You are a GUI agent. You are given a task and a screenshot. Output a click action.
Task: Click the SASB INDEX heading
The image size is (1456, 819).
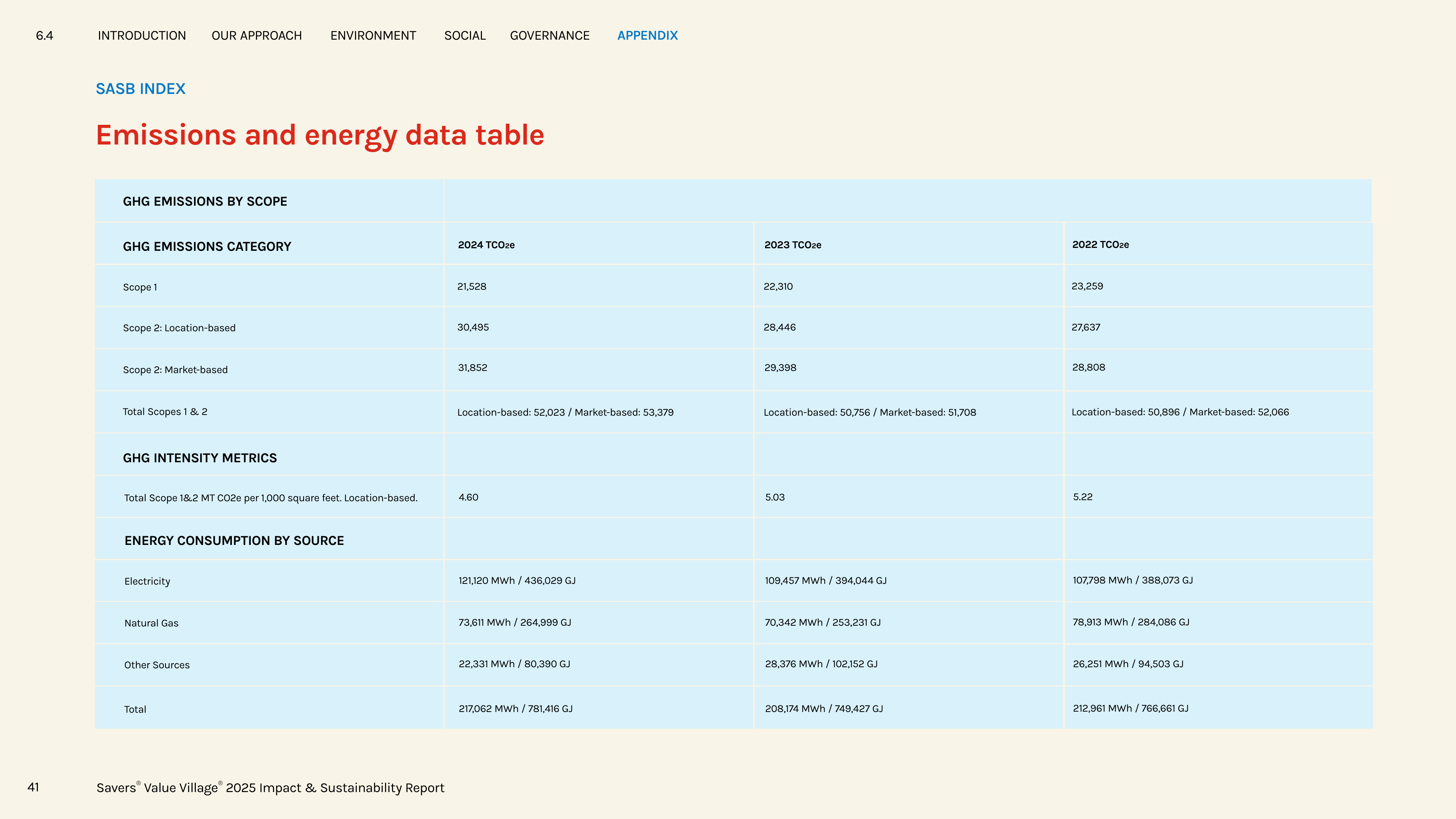[141, 89]
